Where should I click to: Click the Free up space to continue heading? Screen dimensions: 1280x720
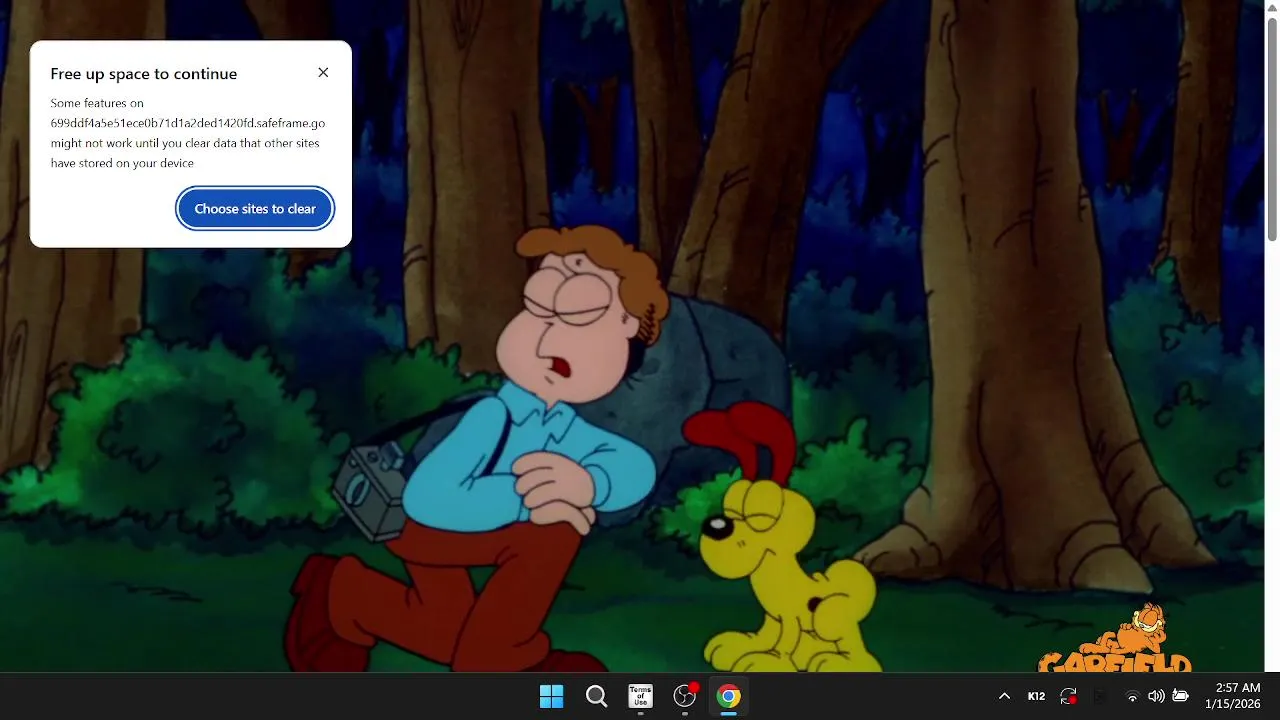(x=144, y=74)
